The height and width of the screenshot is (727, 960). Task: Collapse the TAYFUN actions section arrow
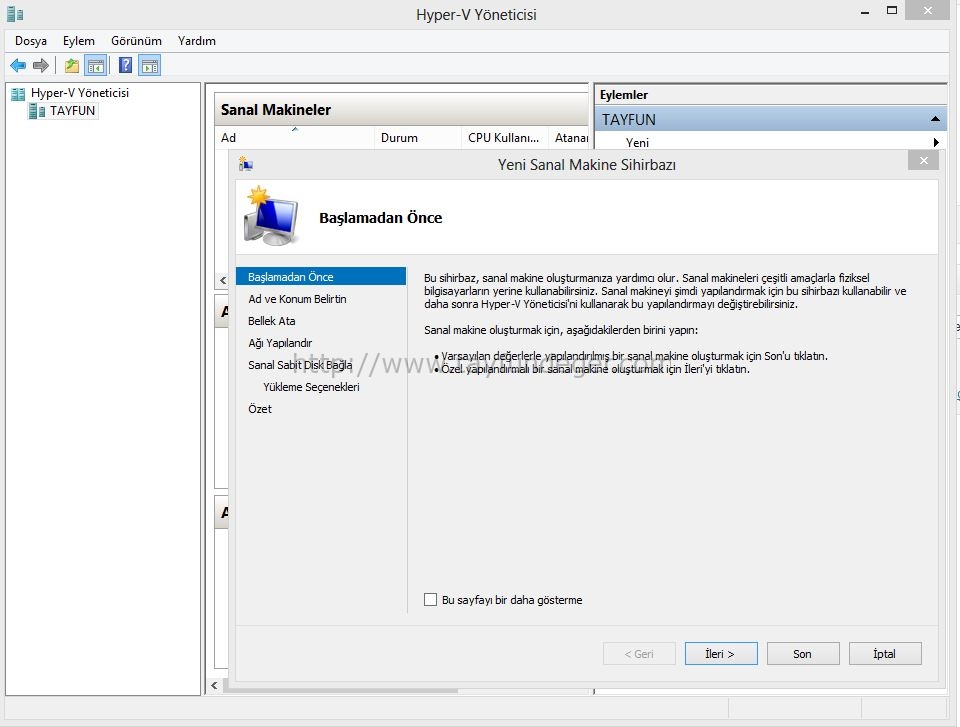(x=935, y=119)
